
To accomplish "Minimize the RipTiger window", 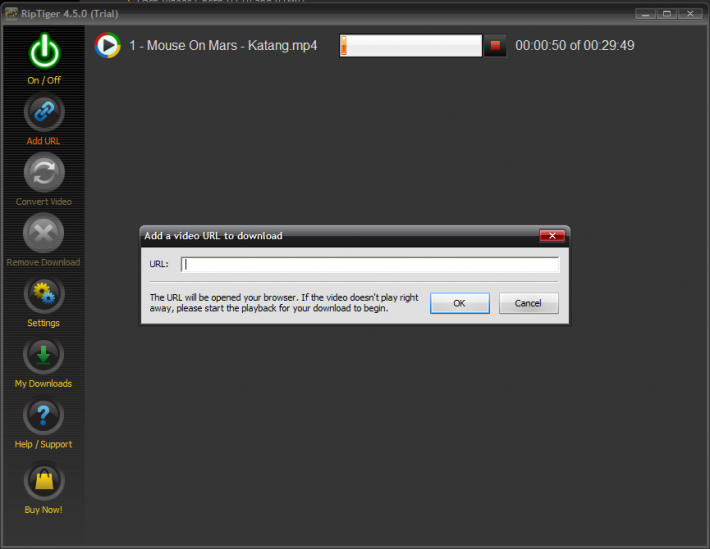I will 645,14.
